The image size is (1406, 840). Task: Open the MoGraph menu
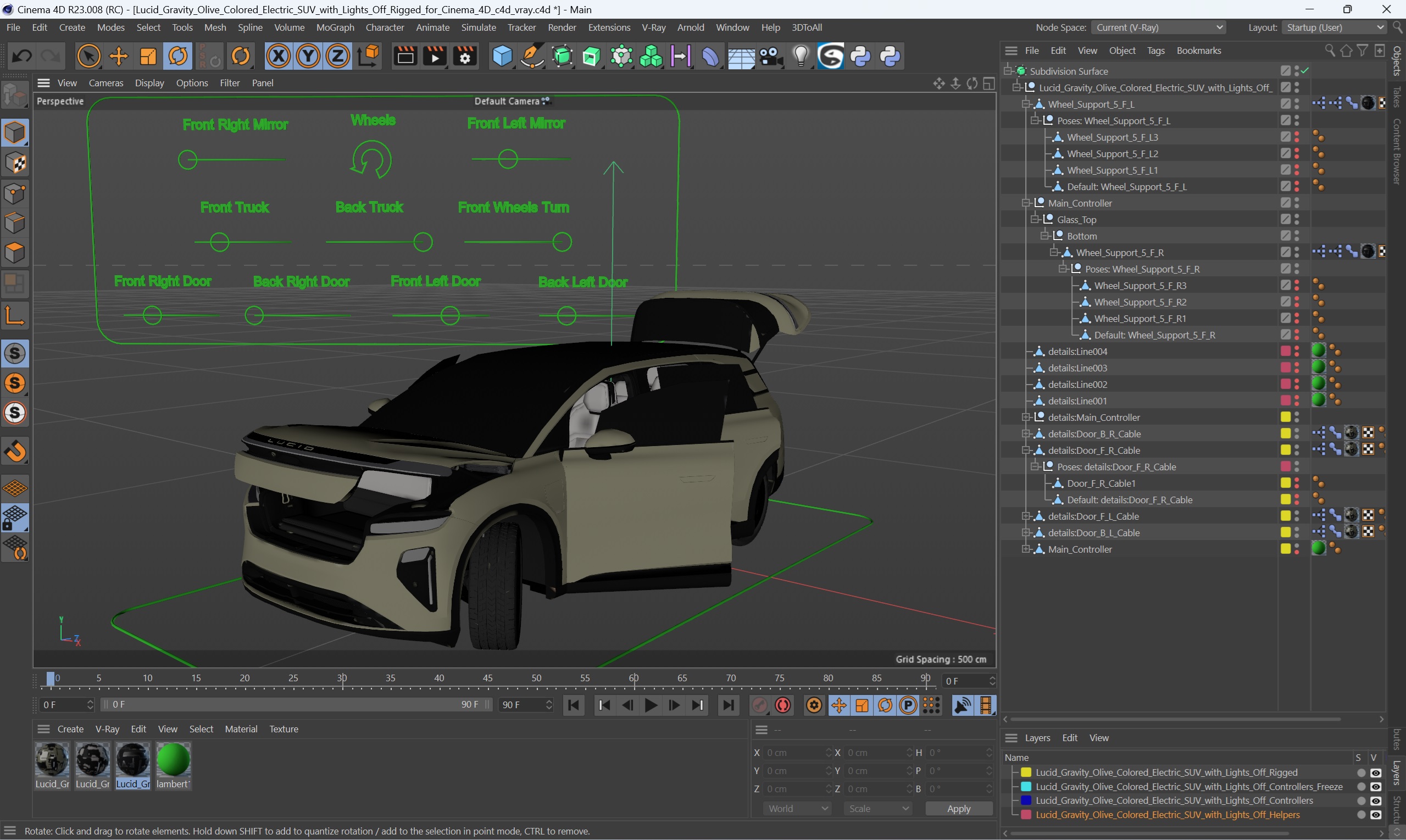[335, 27]
